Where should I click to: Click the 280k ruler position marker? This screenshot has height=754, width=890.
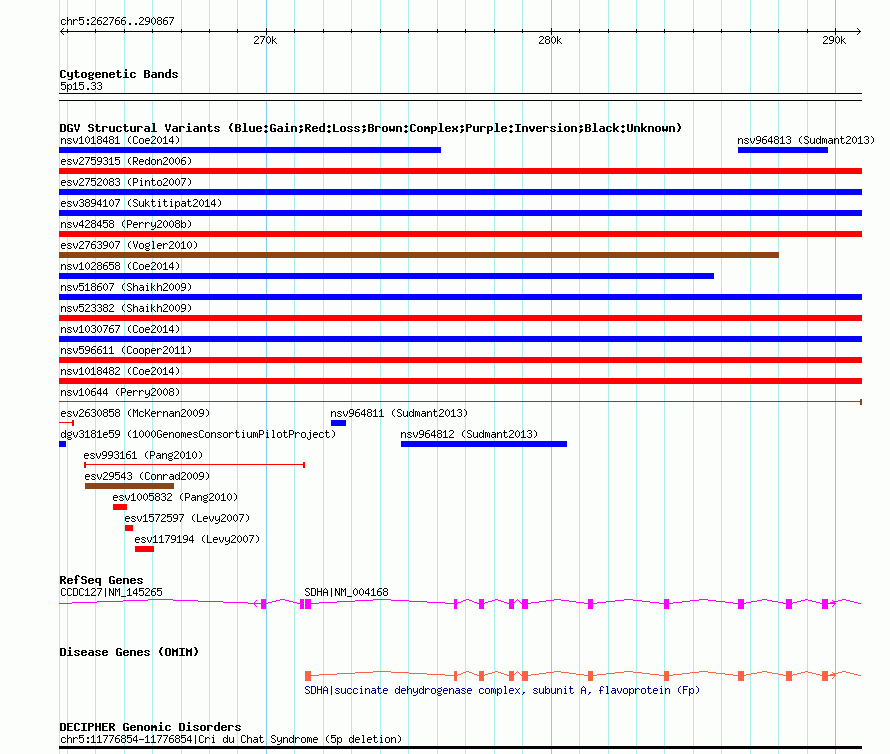549,41
